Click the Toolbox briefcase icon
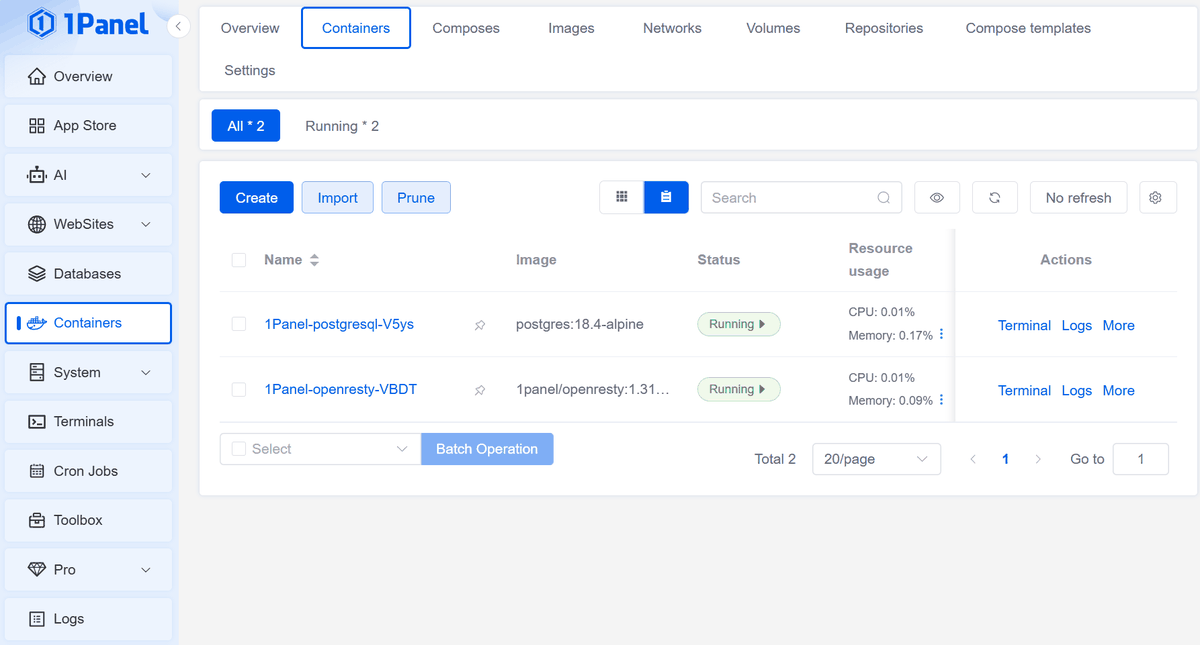Screen dimensions: 1200x645 [37, 520]
